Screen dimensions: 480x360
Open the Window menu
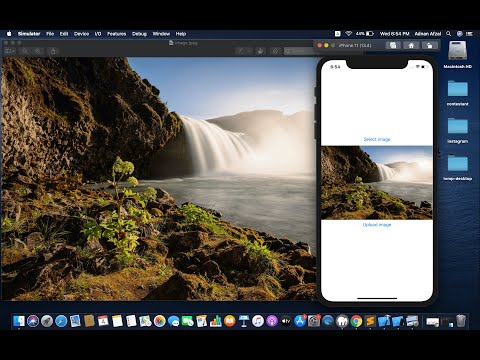161,34
